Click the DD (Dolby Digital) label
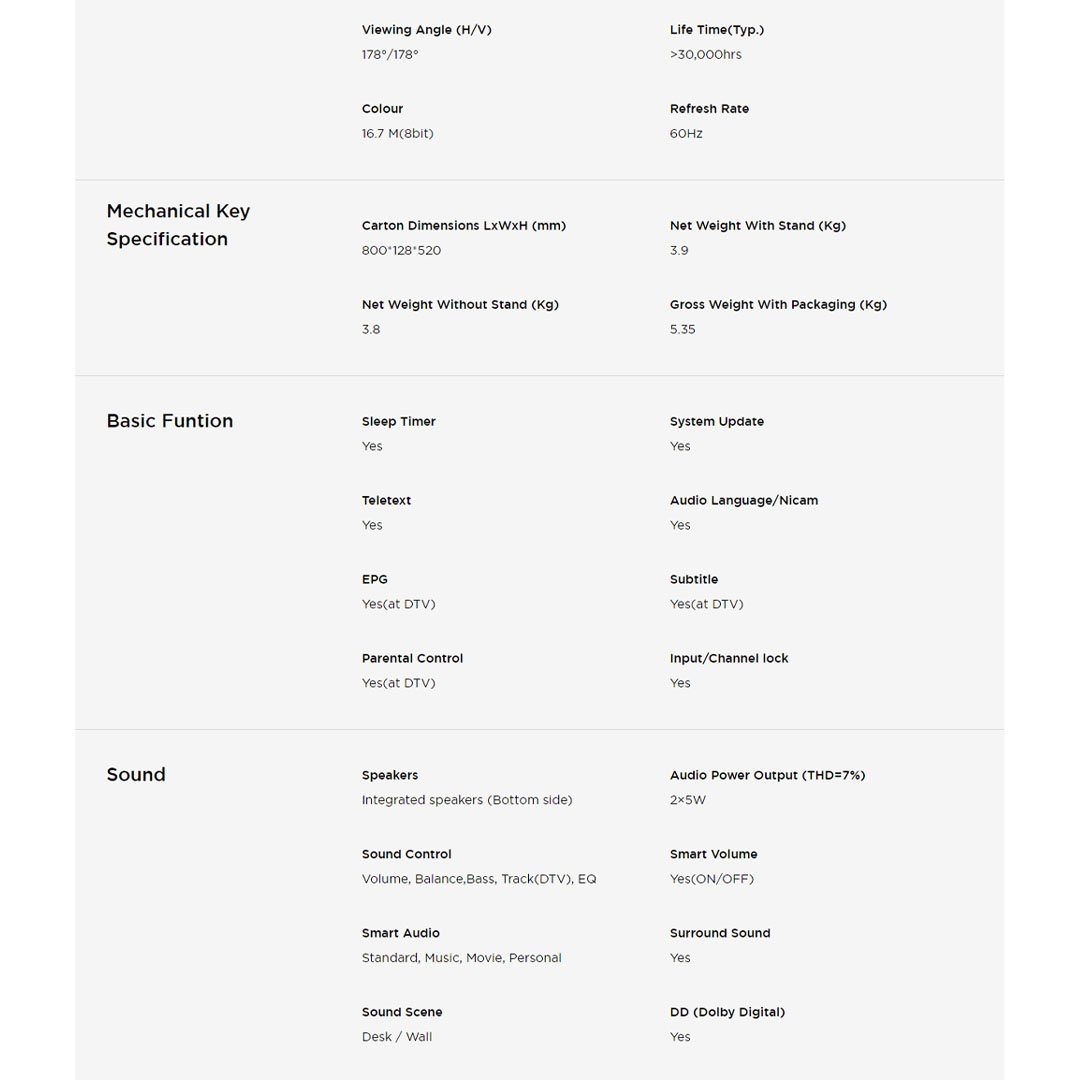 (727, 1013)
